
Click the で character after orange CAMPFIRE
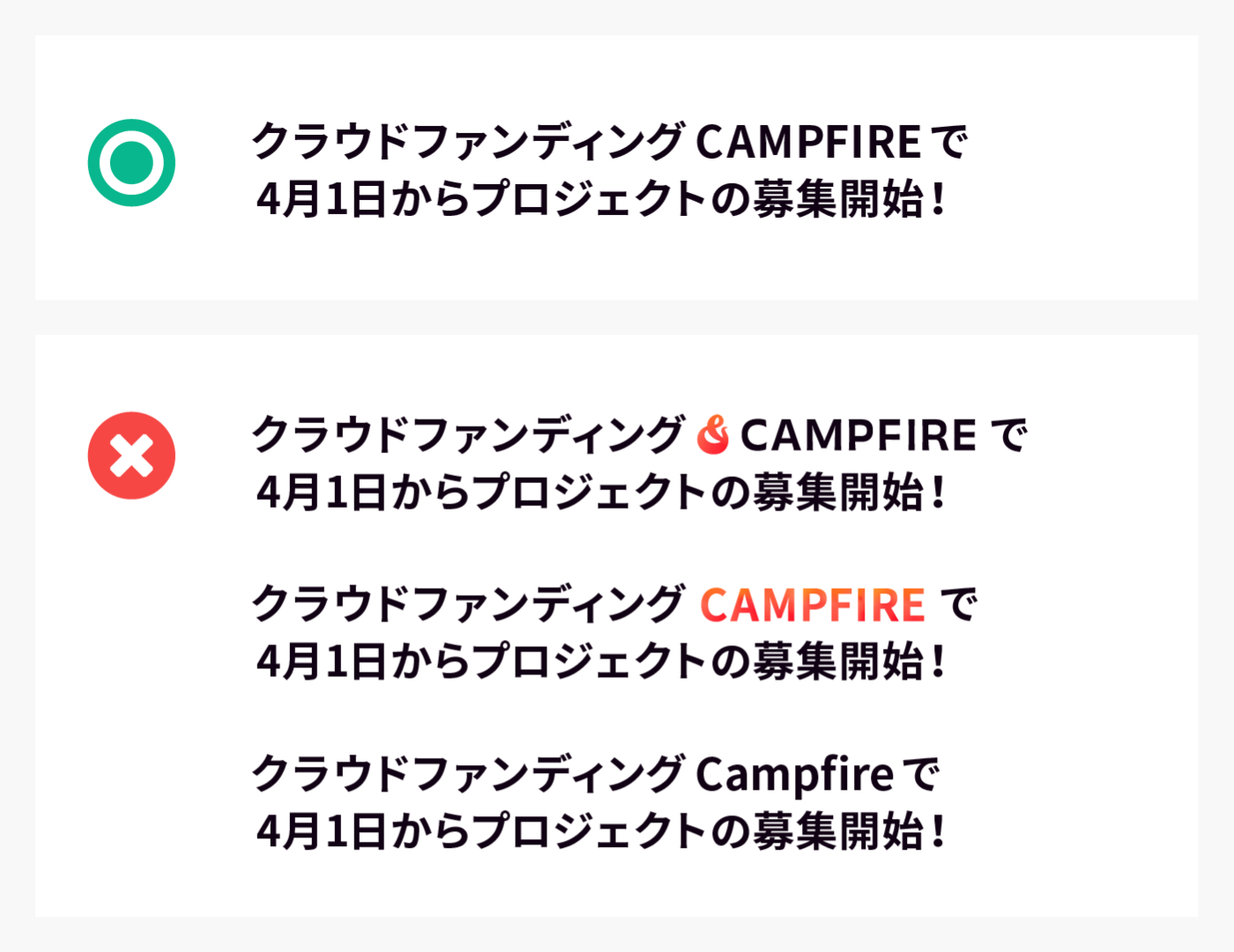click(x=959, y=606)
